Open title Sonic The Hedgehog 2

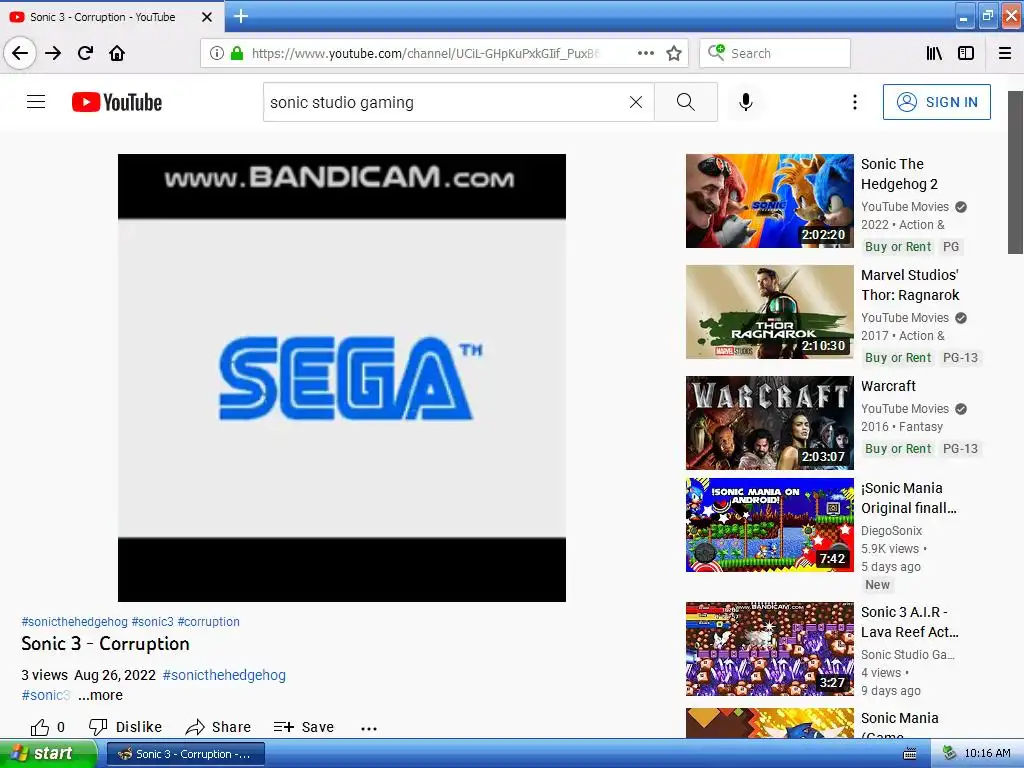tap(899, 174)
